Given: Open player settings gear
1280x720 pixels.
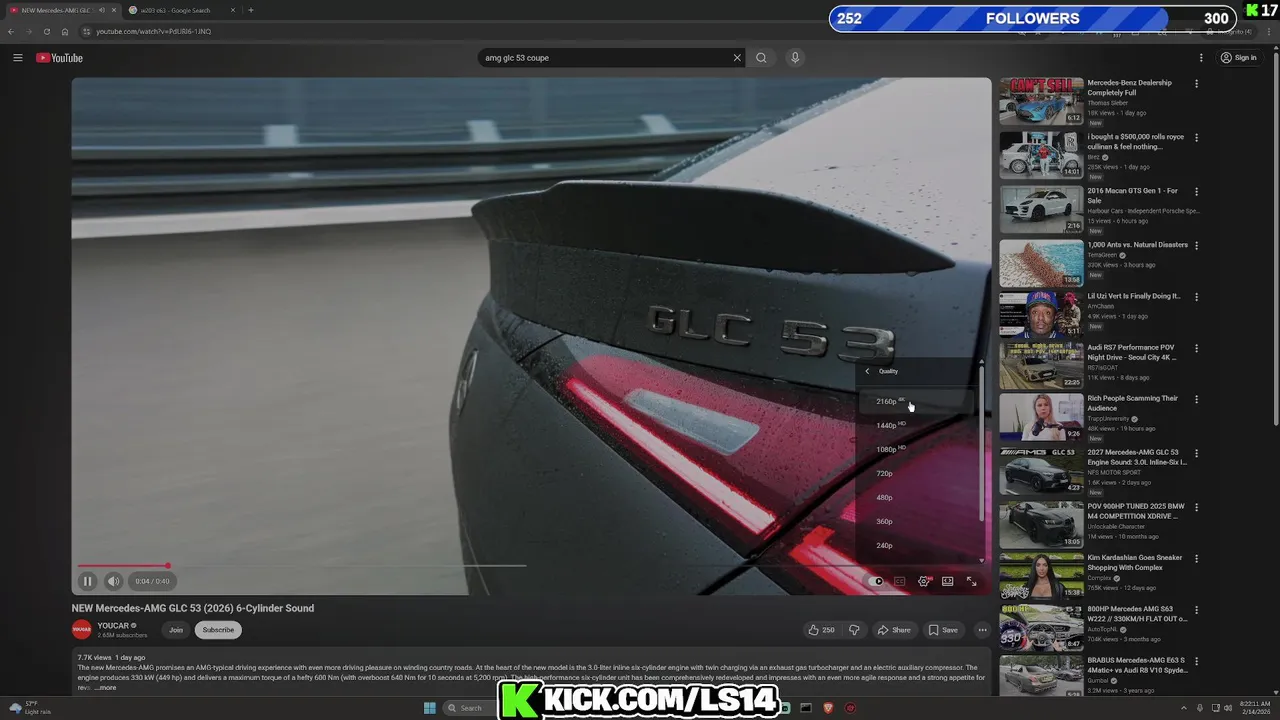Looking at the screenshot, I should pyautogui.click(x=924, y=581).
